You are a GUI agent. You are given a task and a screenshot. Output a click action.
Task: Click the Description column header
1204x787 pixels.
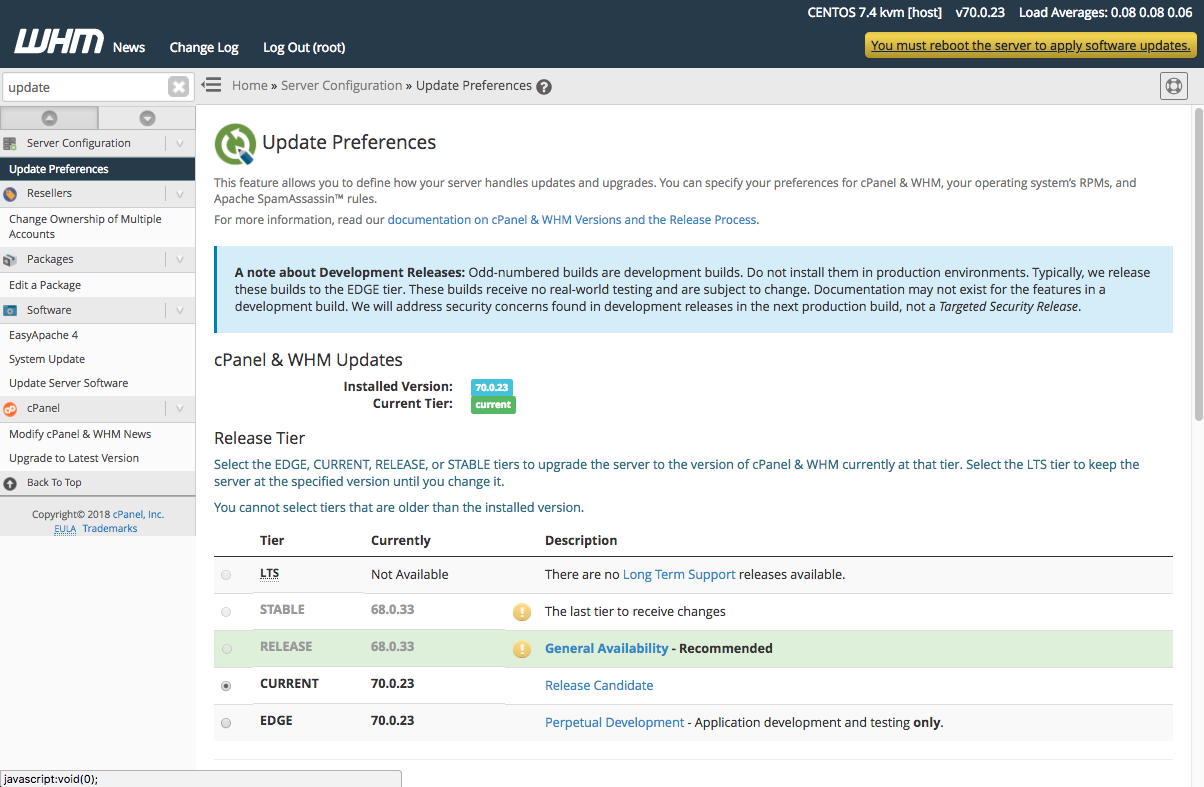[581, 540]
